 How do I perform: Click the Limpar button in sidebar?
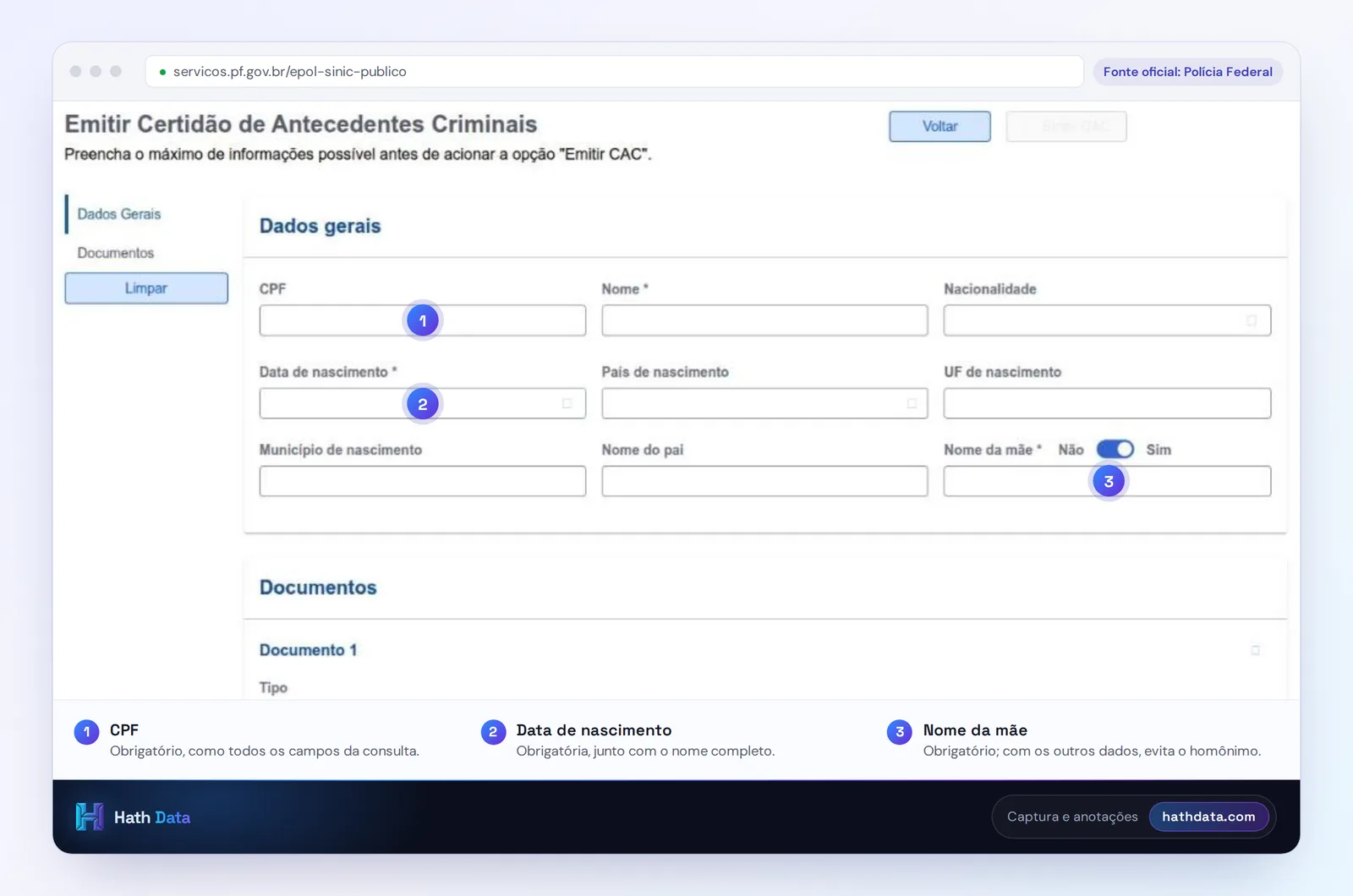click(x=146, y=288)
